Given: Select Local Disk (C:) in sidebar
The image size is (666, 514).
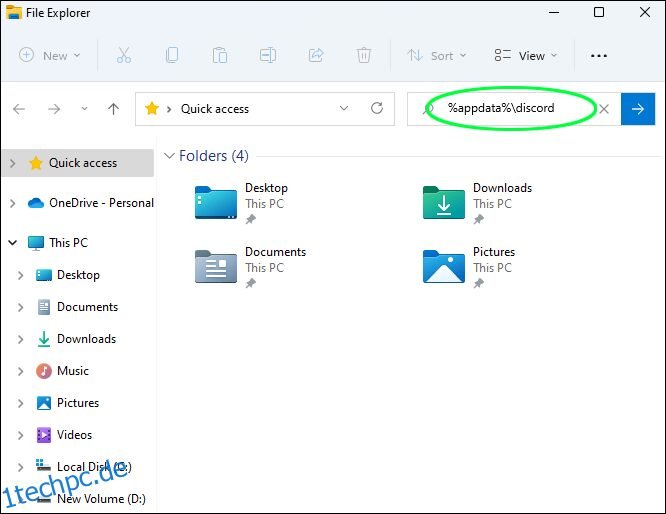Looking at the screenshot, I should tap(84, 467).
